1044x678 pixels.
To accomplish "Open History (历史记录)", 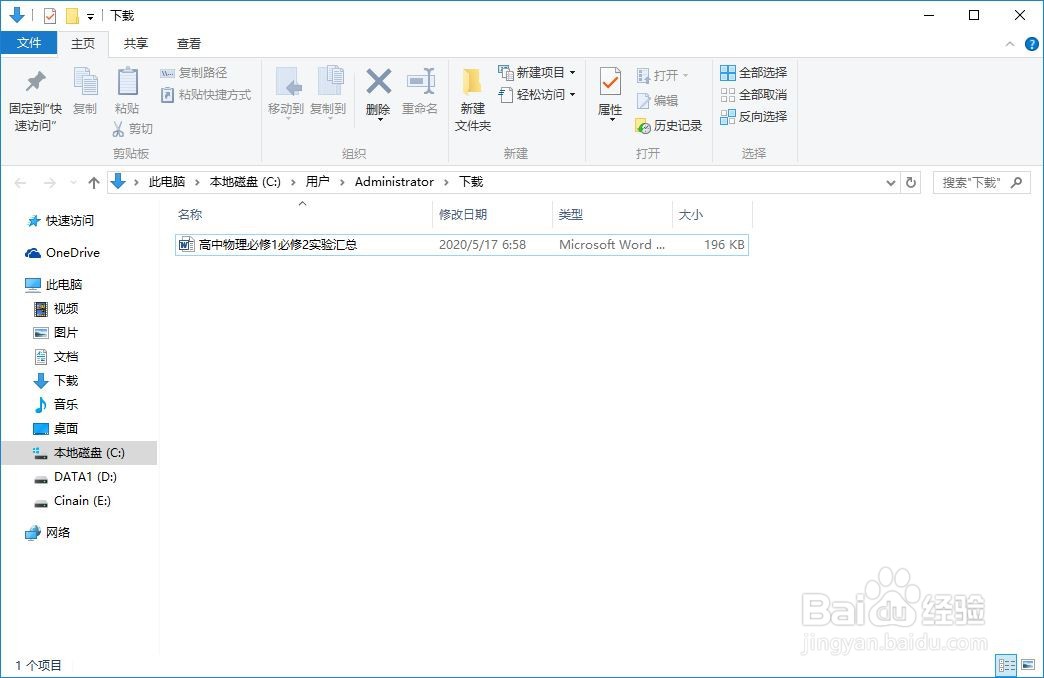I will pyautogui.click(x=668, y=126).
